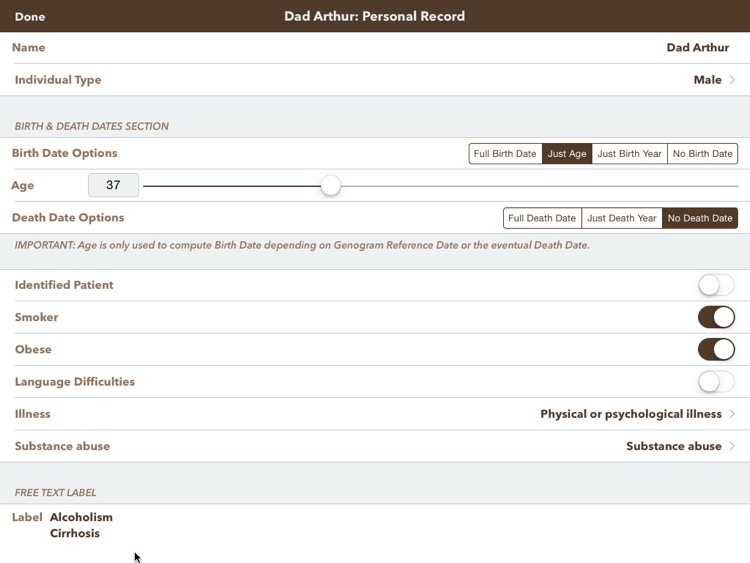Turn off the Smoker switch
Screen dimensions: 750x563
point(716,317)
